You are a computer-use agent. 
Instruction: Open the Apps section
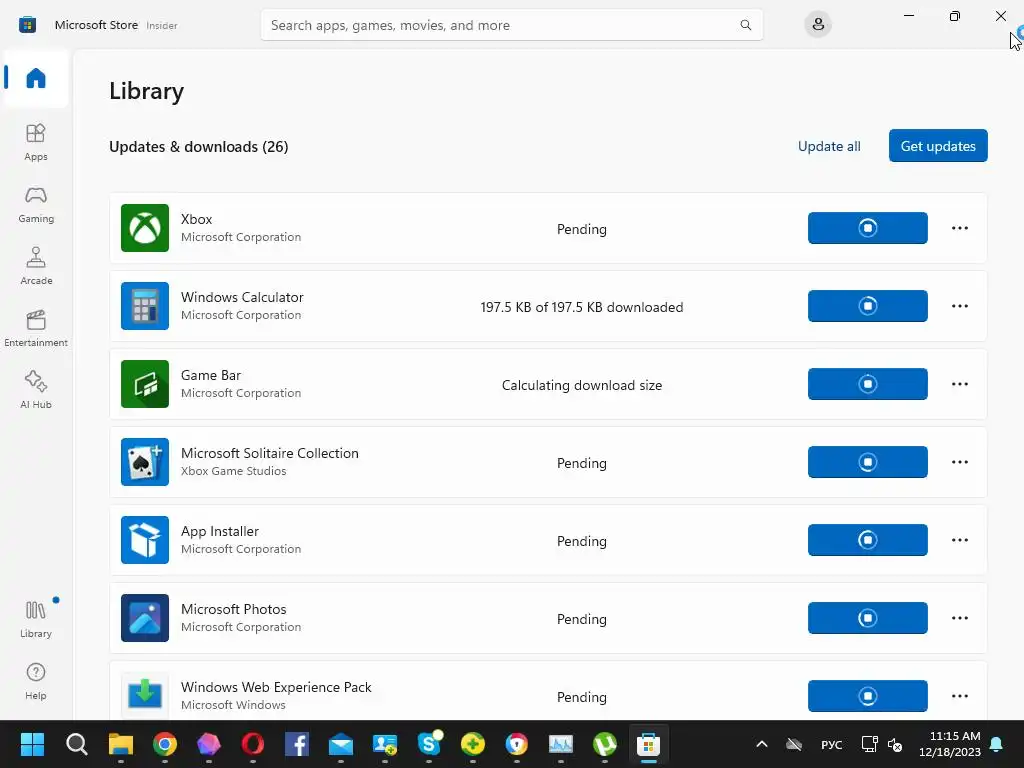[x=36, y=142]
